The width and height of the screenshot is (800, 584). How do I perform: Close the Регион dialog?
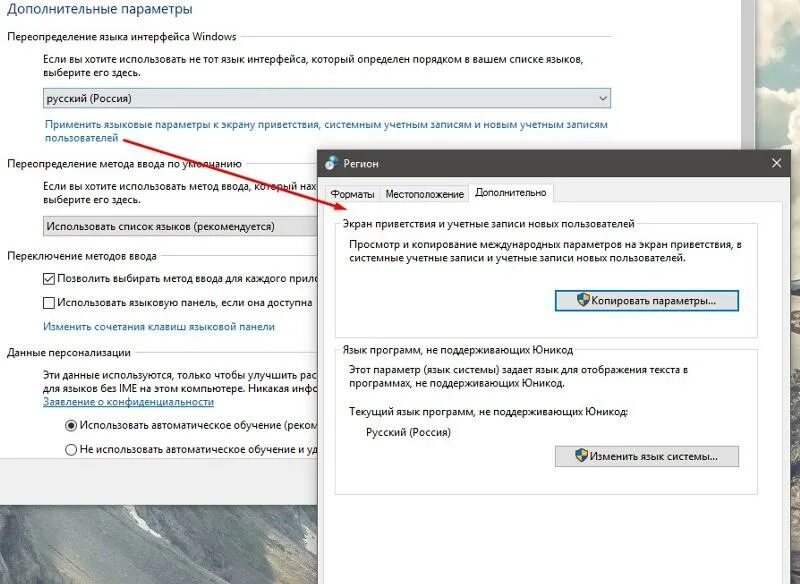tap(777, 163)
